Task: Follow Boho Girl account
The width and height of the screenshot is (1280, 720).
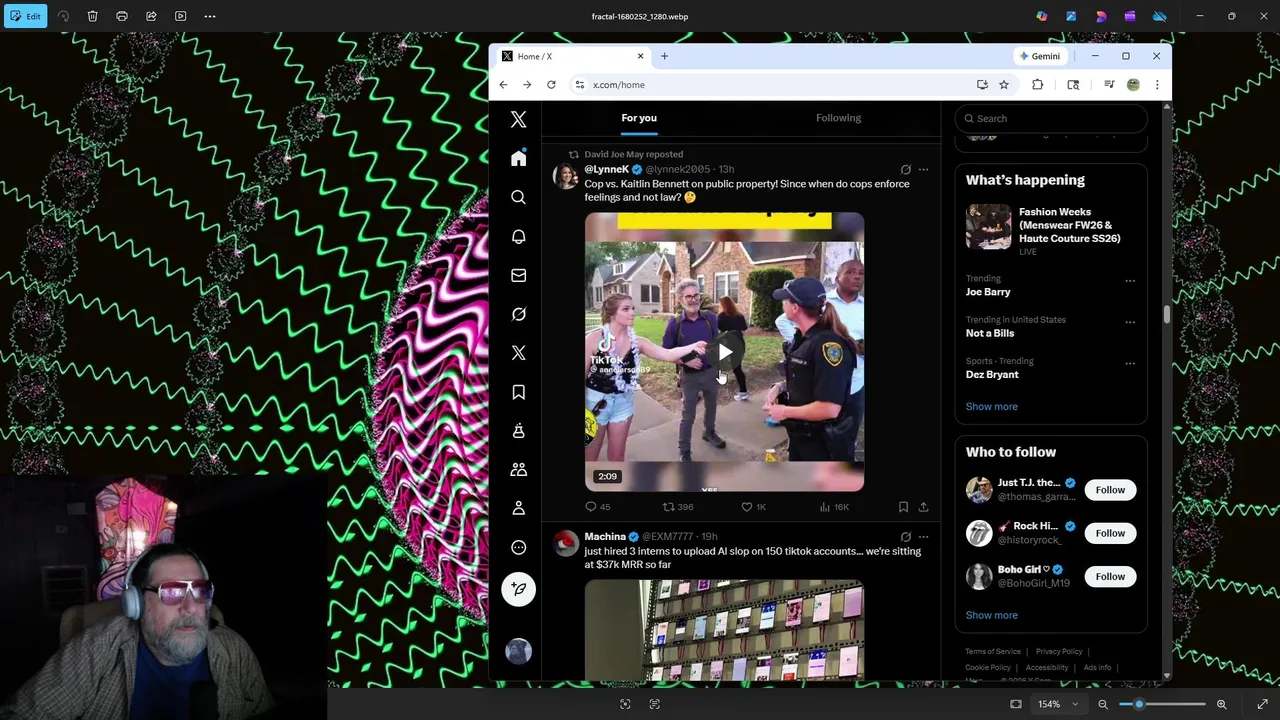Action: point(1110,576)
